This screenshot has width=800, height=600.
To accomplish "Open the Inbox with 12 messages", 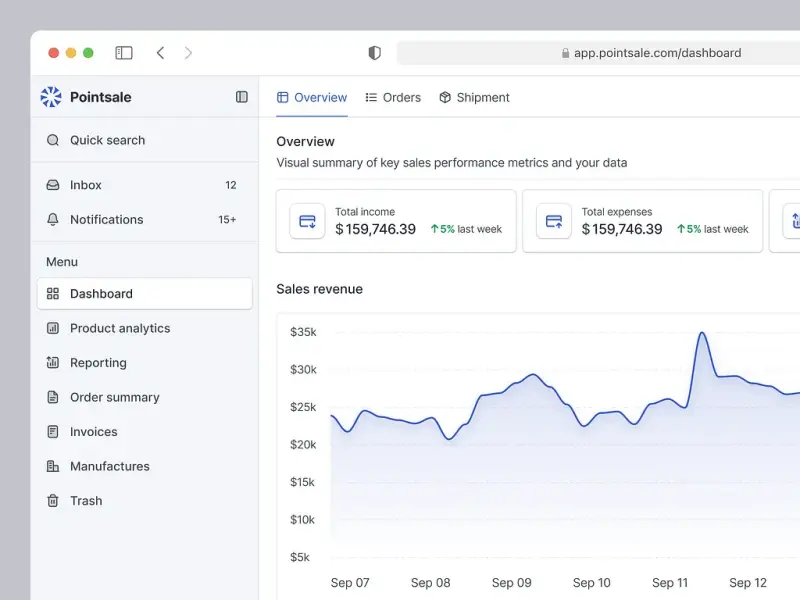I will tap(86, 185).
